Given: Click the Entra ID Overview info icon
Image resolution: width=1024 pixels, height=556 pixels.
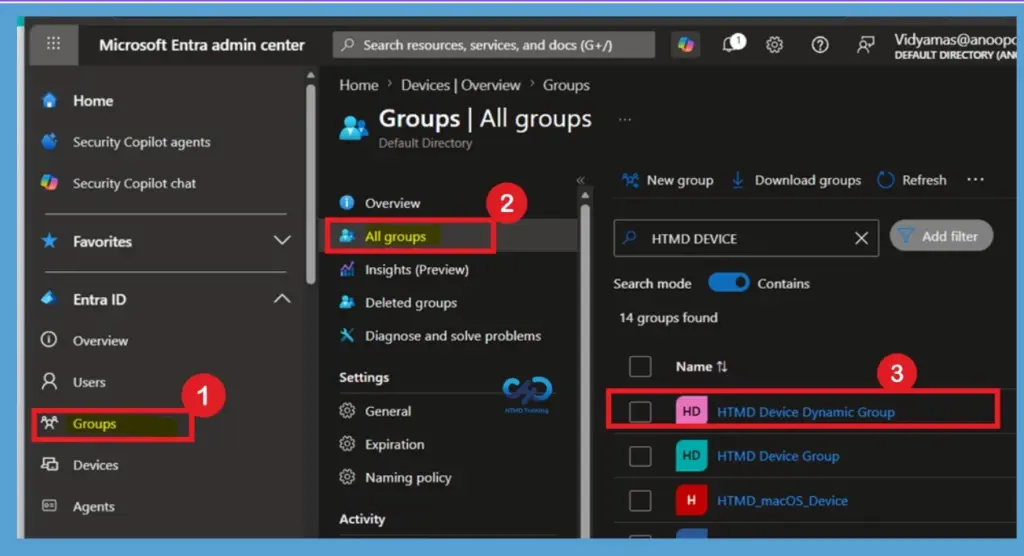Looking at the screenshot, I should [49, 340].
